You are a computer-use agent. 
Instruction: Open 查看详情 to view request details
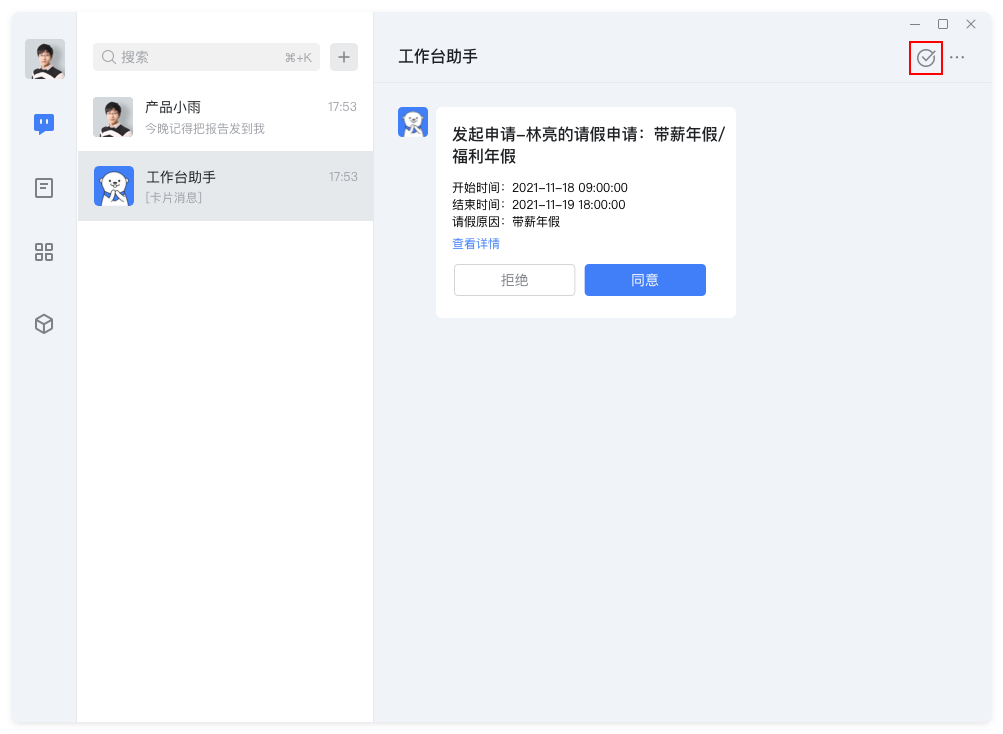click(476, 243)
